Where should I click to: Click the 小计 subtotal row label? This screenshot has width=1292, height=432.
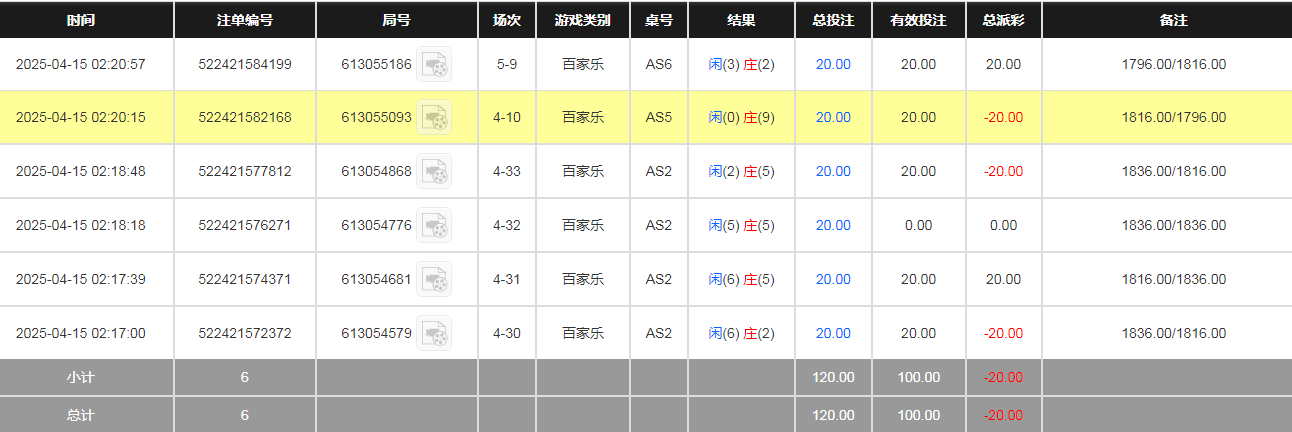coord(81,378)
